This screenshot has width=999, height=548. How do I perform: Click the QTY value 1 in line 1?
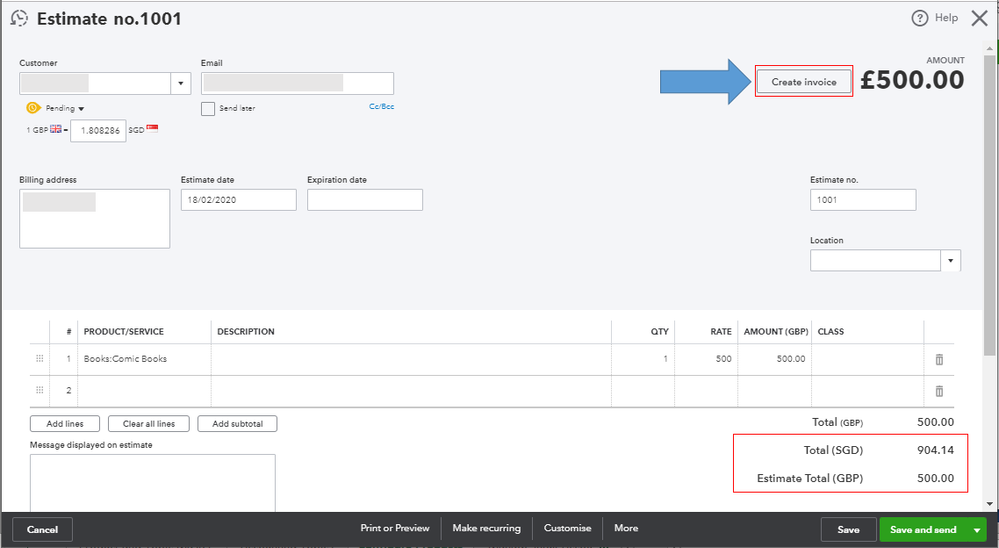coord(665,359)
